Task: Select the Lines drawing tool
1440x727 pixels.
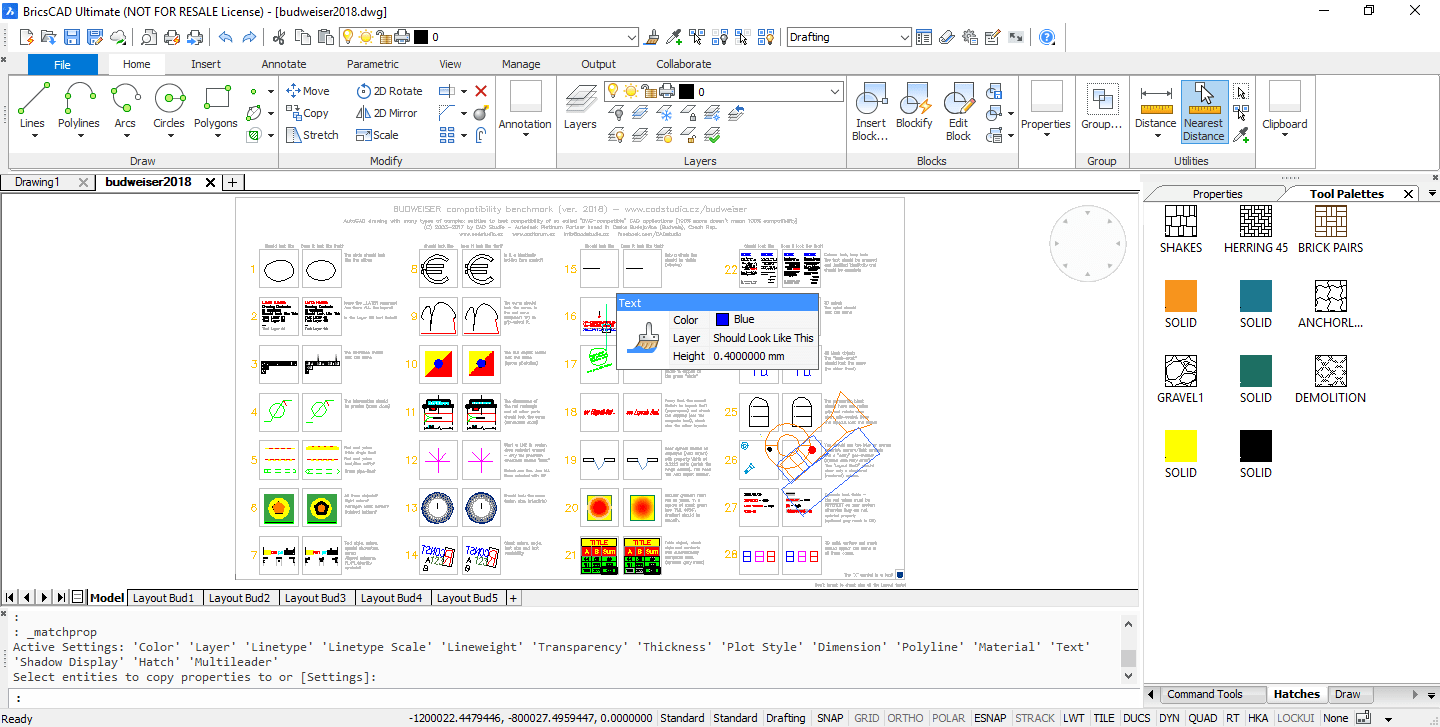Action: pyautogui.click(x=32, y=106)
